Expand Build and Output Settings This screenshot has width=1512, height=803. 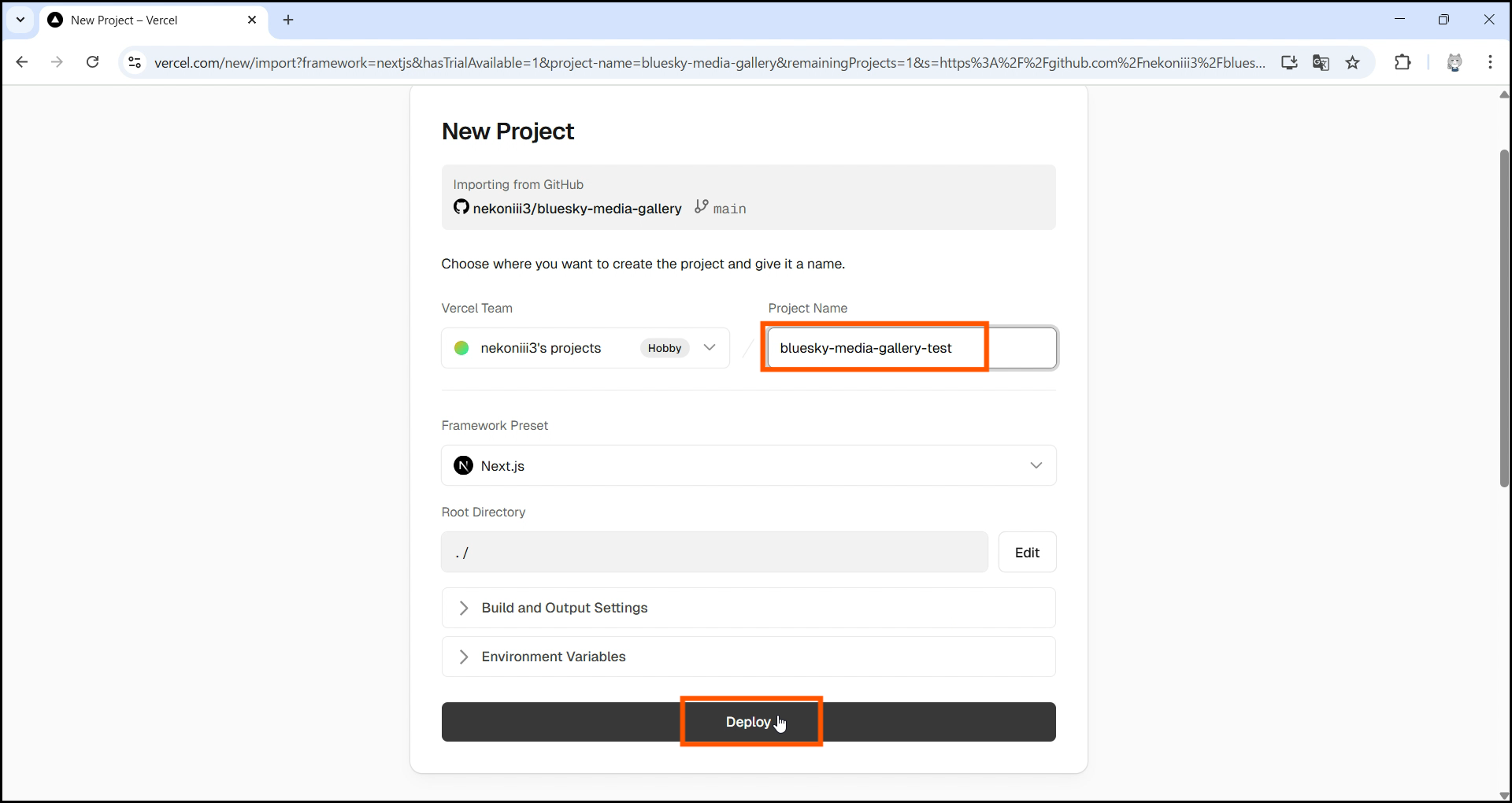(749, 608)
